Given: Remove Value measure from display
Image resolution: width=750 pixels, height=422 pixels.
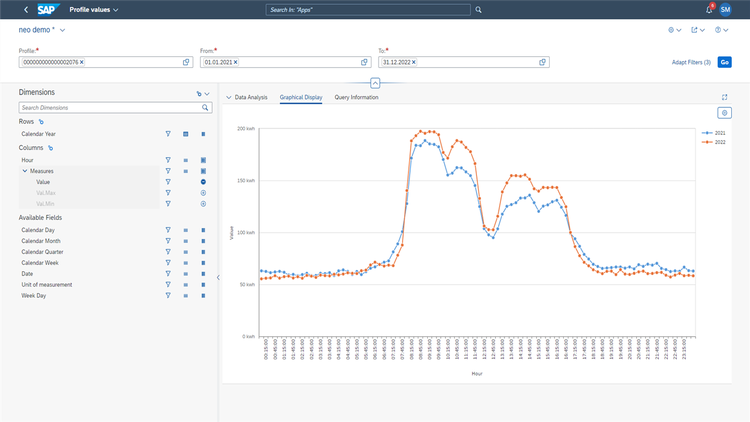Looking at the screenshot, I should coord(203,182).
